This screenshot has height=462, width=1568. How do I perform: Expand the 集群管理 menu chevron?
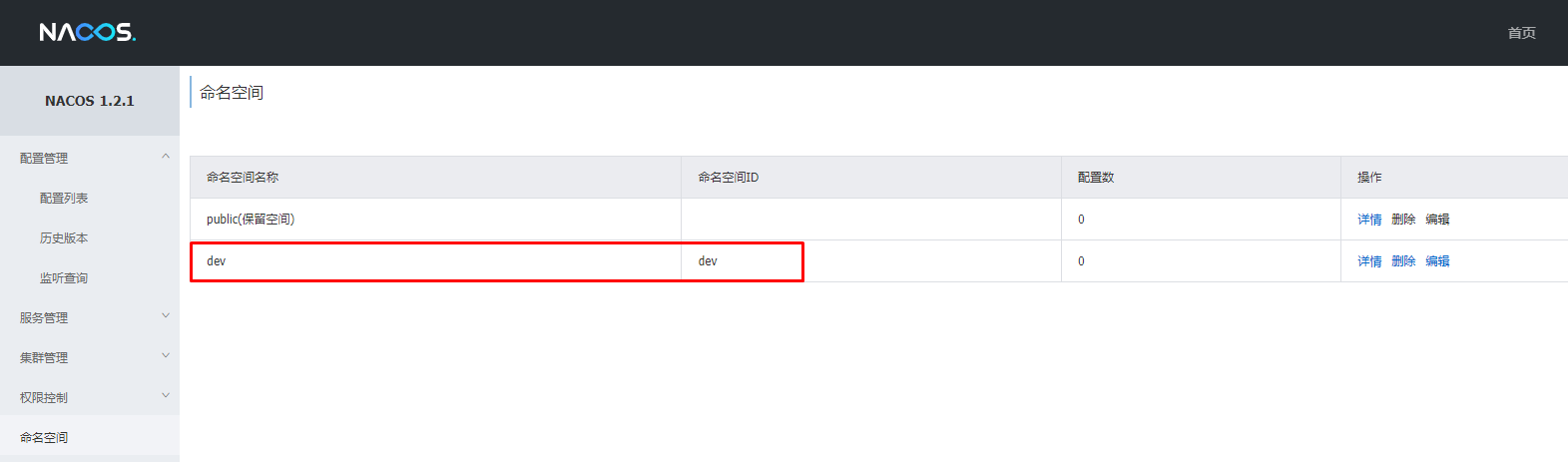(x=166, y=356)
